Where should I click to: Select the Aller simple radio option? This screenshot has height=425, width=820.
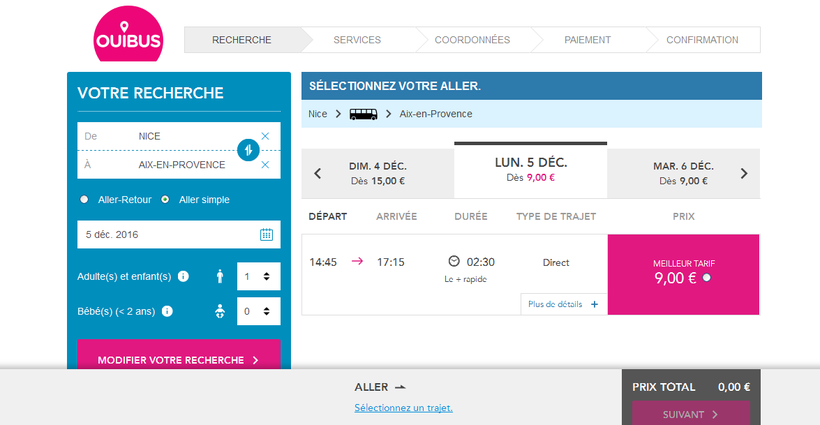(x=165, y=199)
